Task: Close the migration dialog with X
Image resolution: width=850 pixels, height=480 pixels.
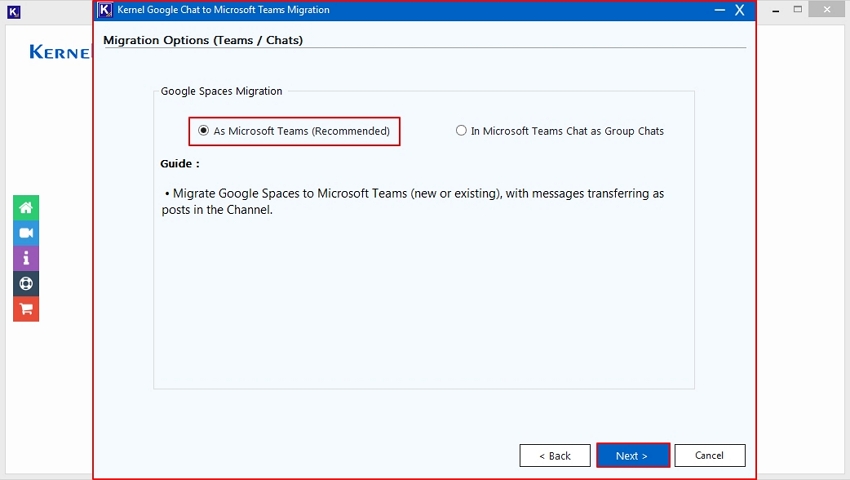Action: (740, 10)
